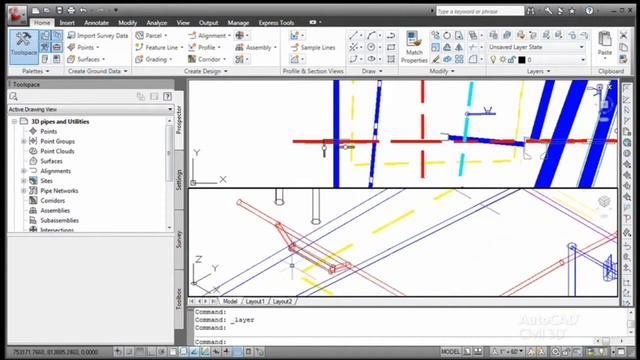The height and width of the screenshot is (360, 640).
Task: Expand the Point Groups tree node
Action: click(24, 141)
